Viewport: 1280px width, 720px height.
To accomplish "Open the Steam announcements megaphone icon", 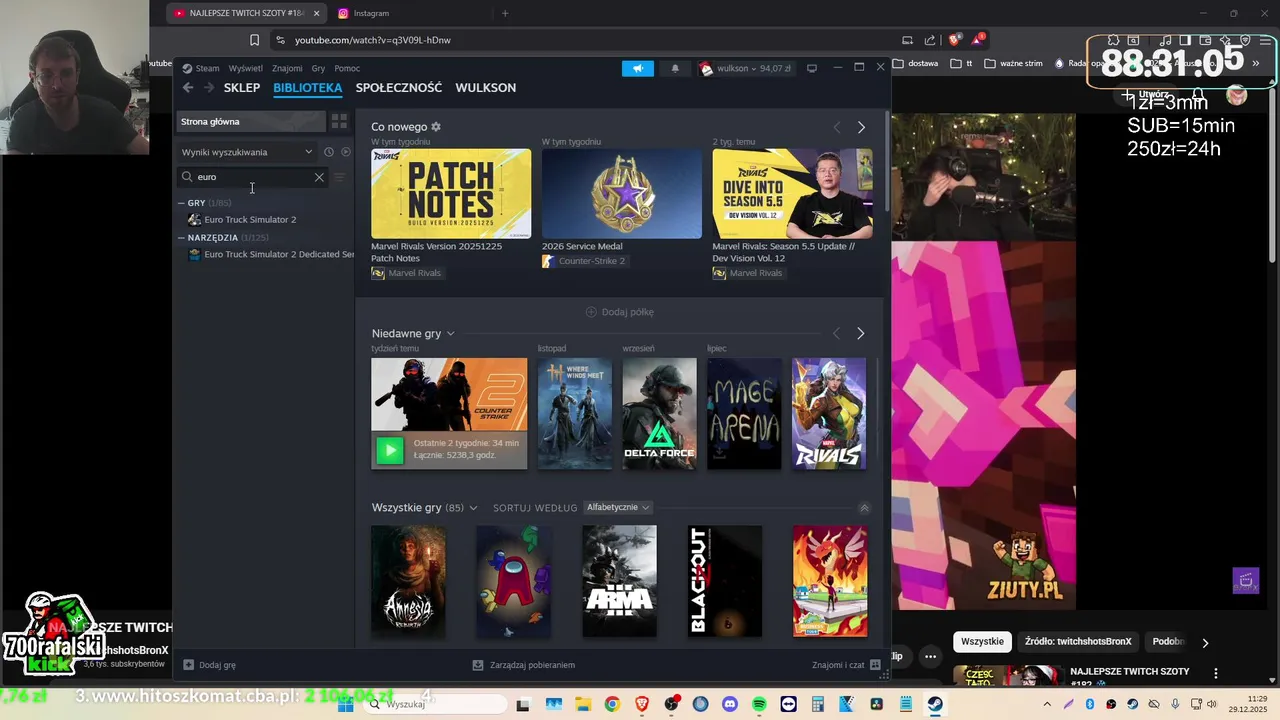I will click(x=637, y=68).
